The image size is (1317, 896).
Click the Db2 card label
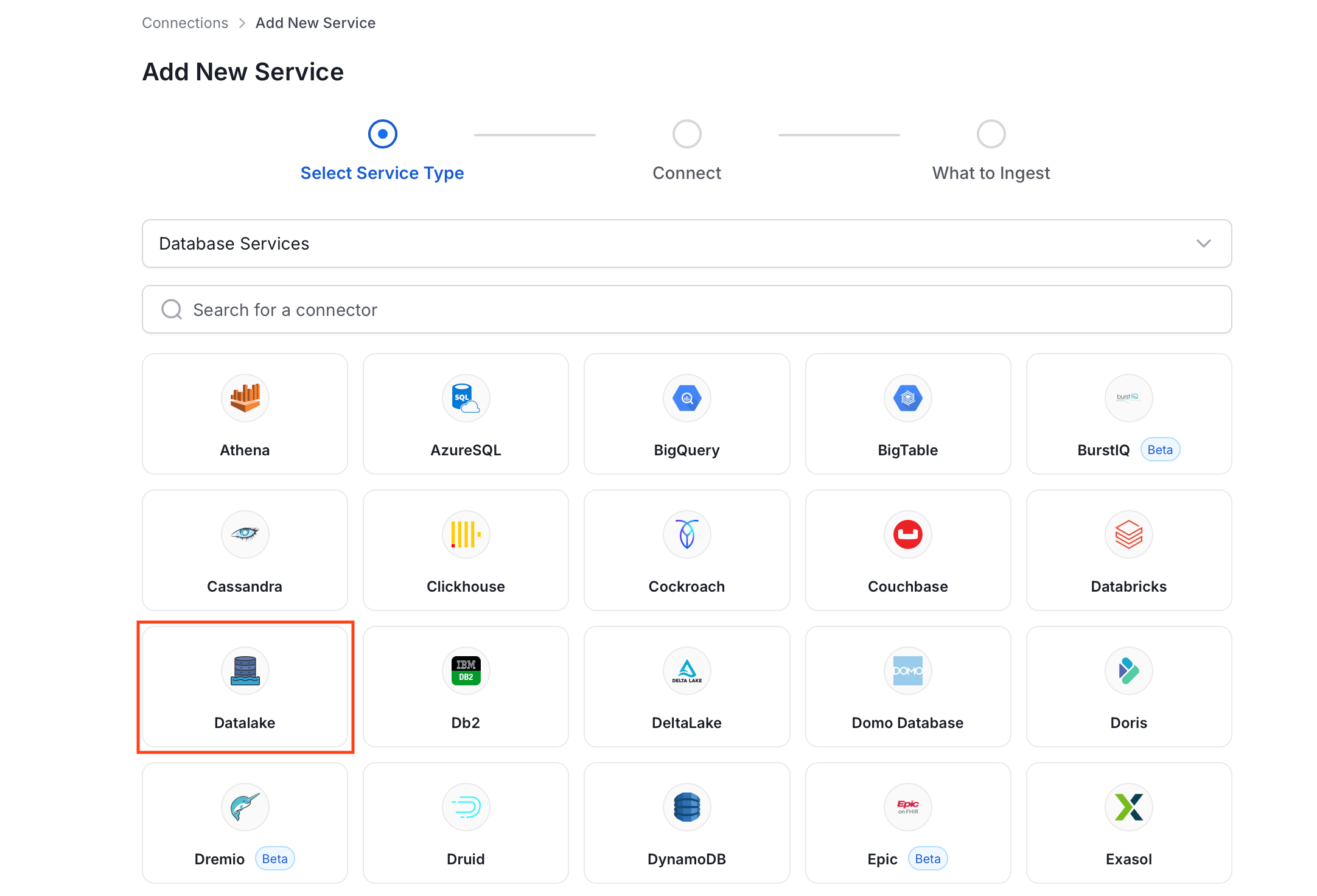tap(466, 723)
